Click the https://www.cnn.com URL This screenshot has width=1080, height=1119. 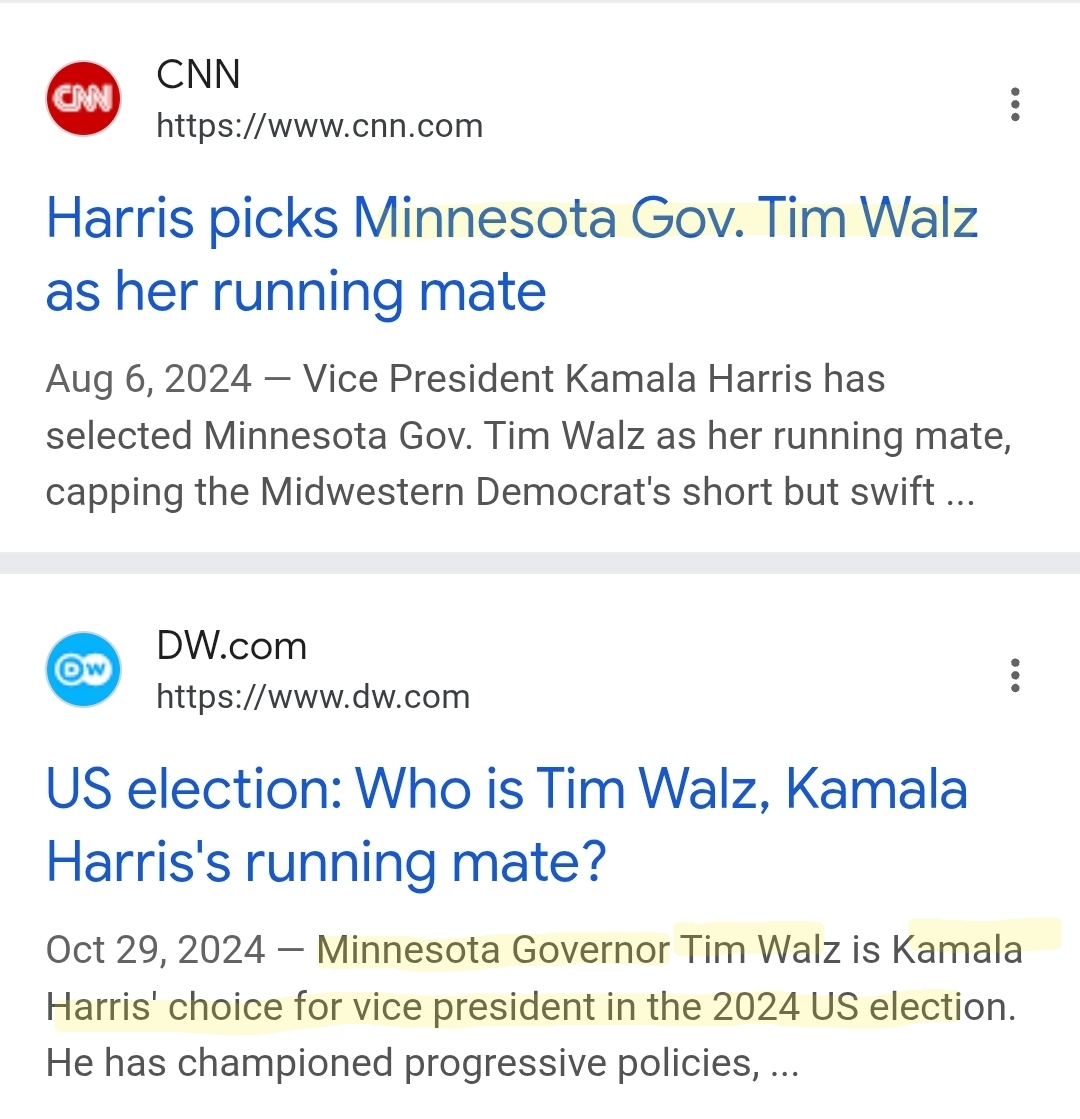coord(319,126)
